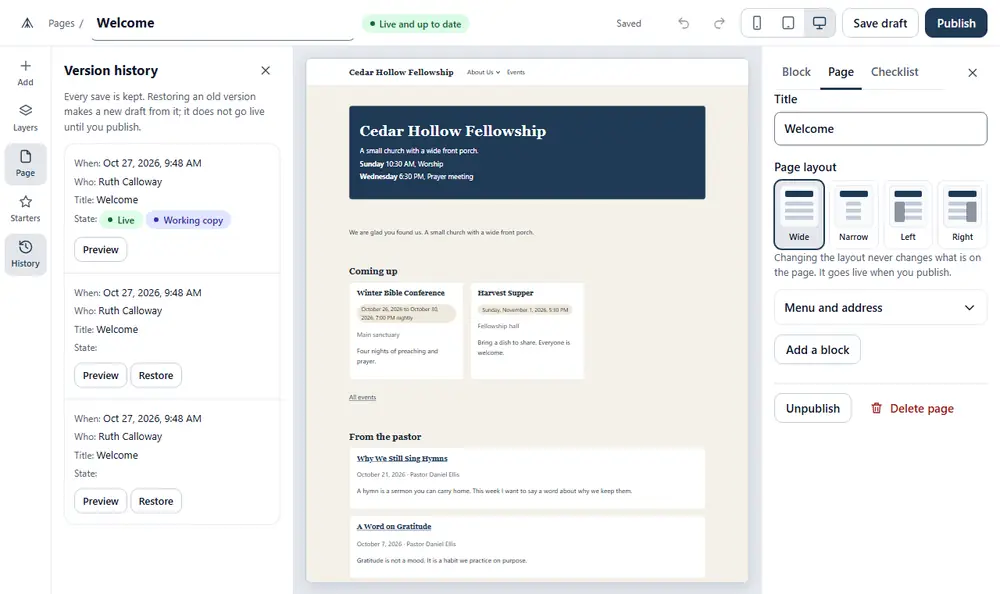Switch to tablet preview

click(788, 24)
